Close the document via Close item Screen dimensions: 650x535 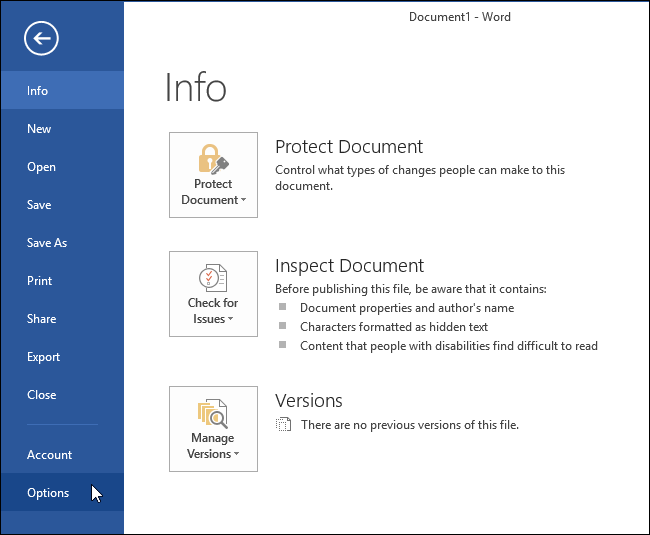(42, 395)
